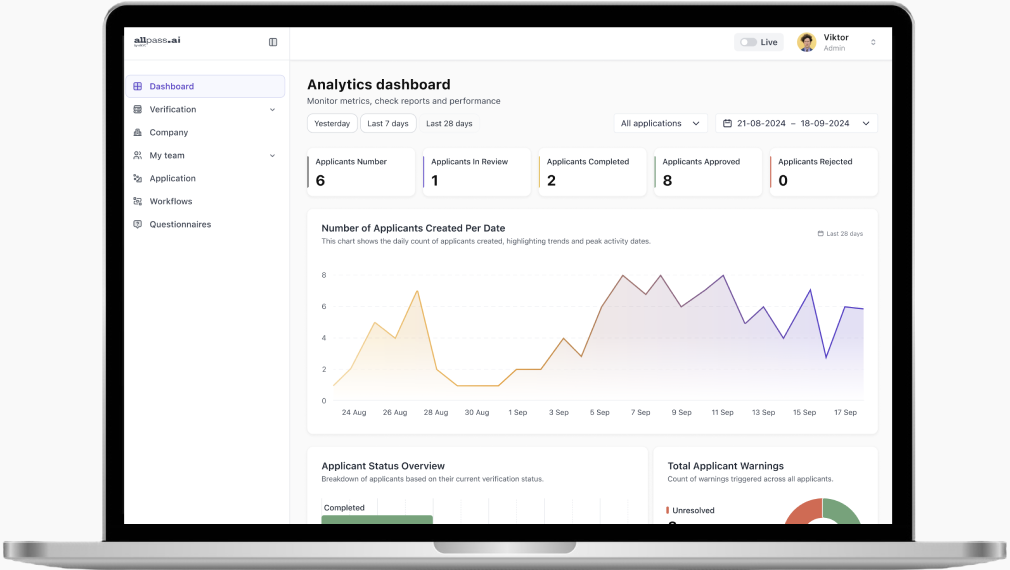
Task: Click the Applicants Approved stat card
Action: click(x=708, y=172)
